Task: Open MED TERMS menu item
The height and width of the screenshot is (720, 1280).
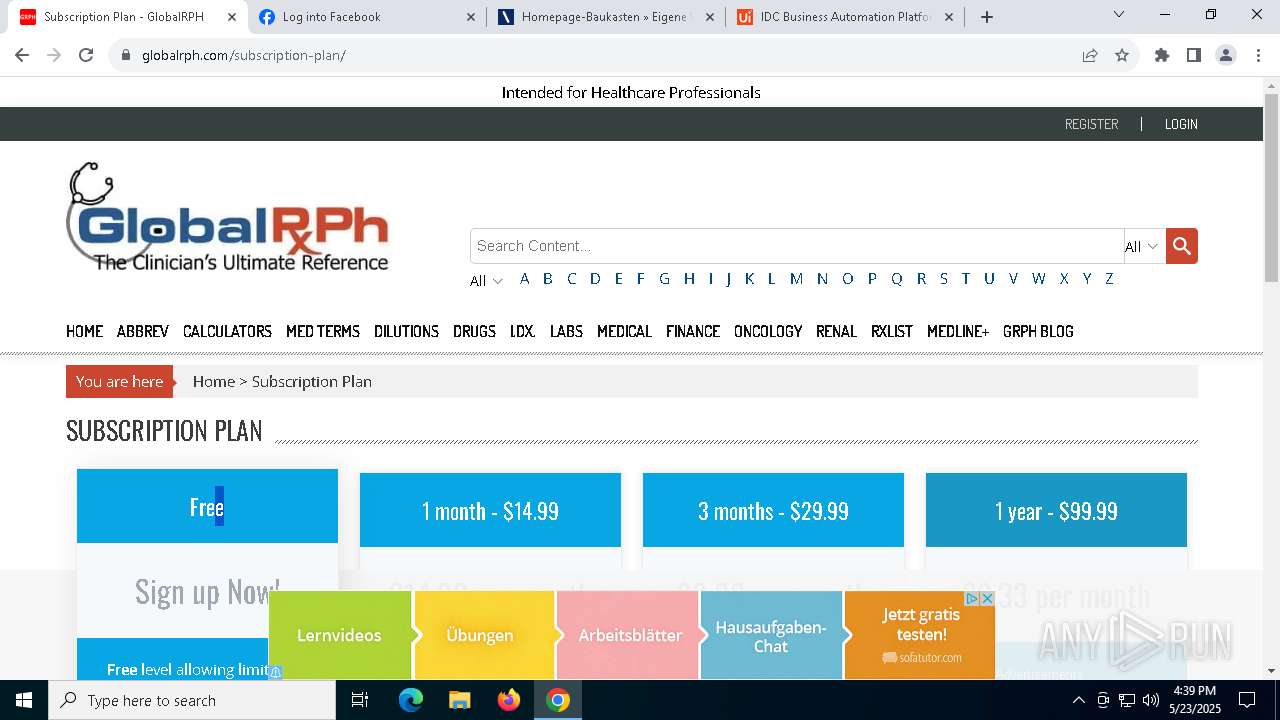Action: click(323, 331)
